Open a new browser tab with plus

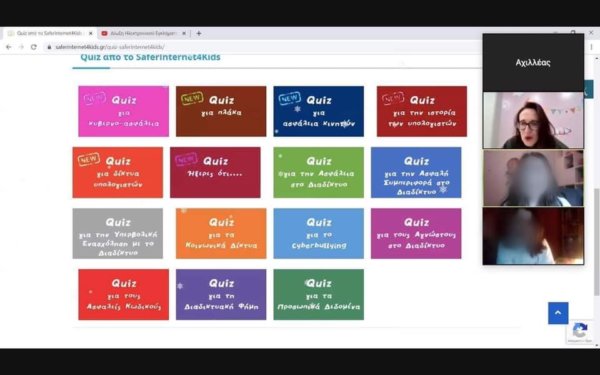(x=199, y=33)
